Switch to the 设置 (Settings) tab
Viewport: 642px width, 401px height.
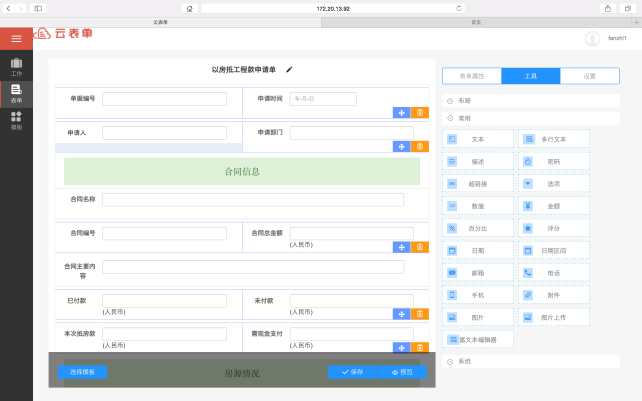590,76
